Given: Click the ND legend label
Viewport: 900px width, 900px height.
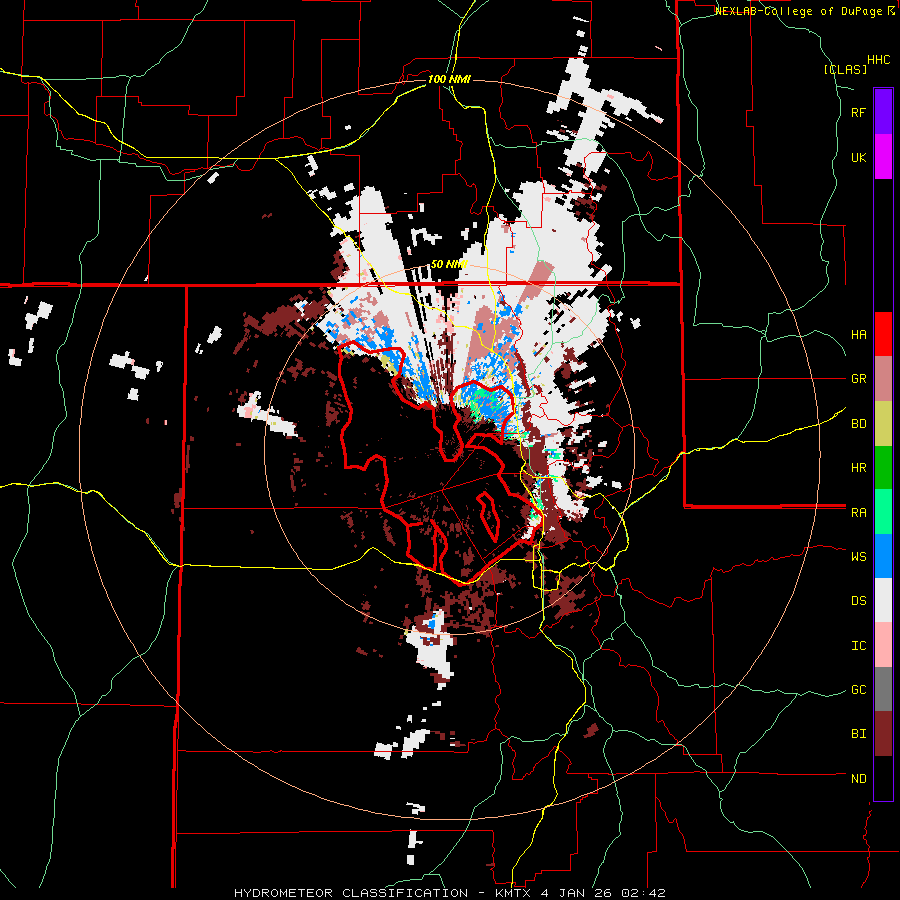Looking at the screenshot, I should pyautogui.click(x=858, y=779).
